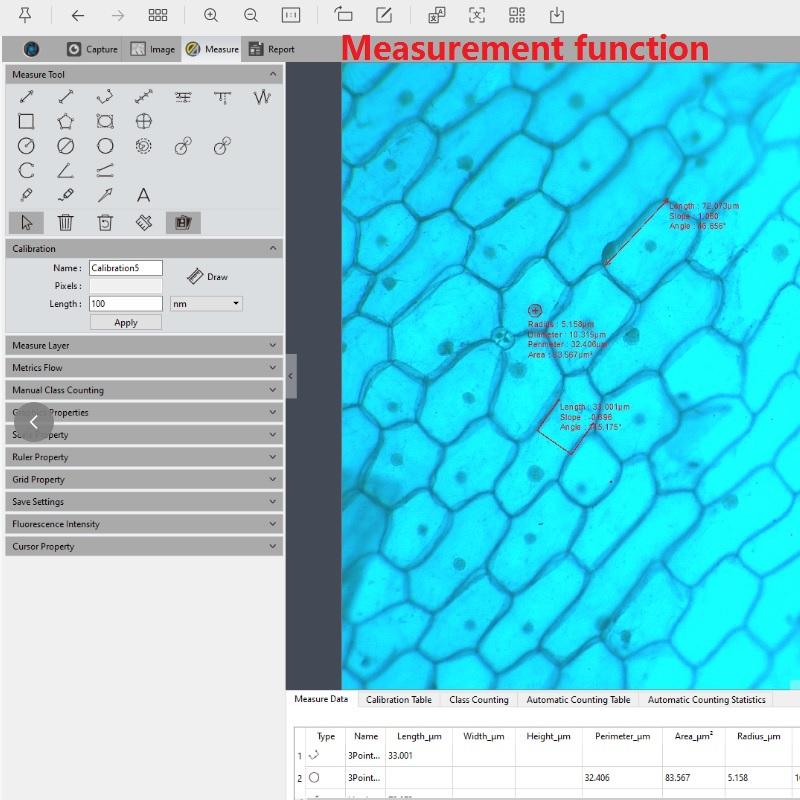The height and width of the screenshot is (800, 800).
Task: Switch to the Image tab
Action: coord(152,49)
